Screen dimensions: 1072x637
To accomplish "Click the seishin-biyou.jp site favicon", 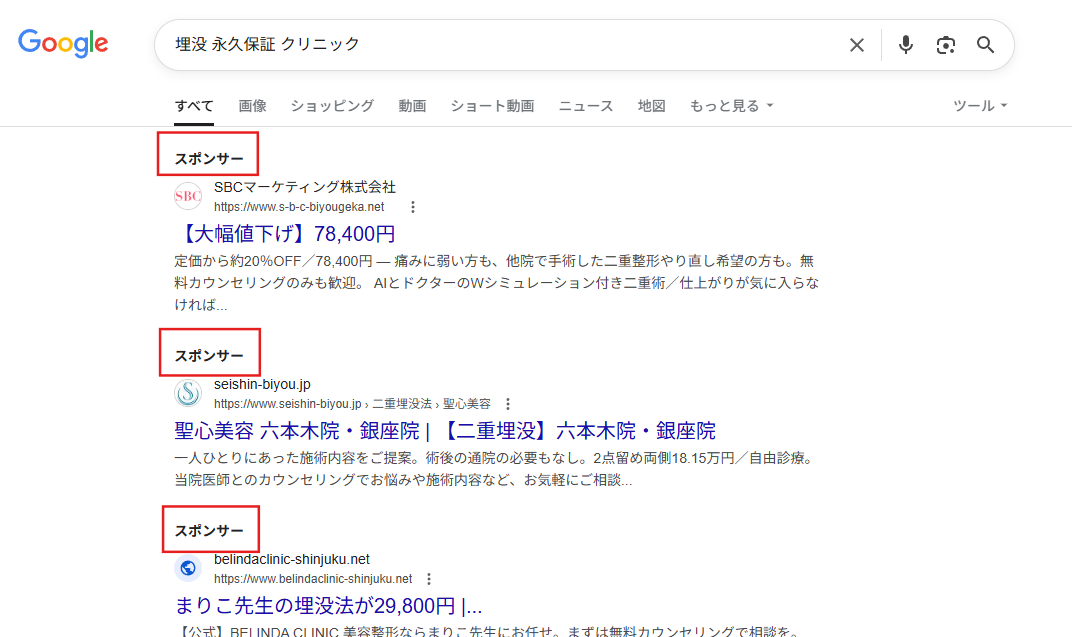I will pyautogui.click(x=187, y=394).
